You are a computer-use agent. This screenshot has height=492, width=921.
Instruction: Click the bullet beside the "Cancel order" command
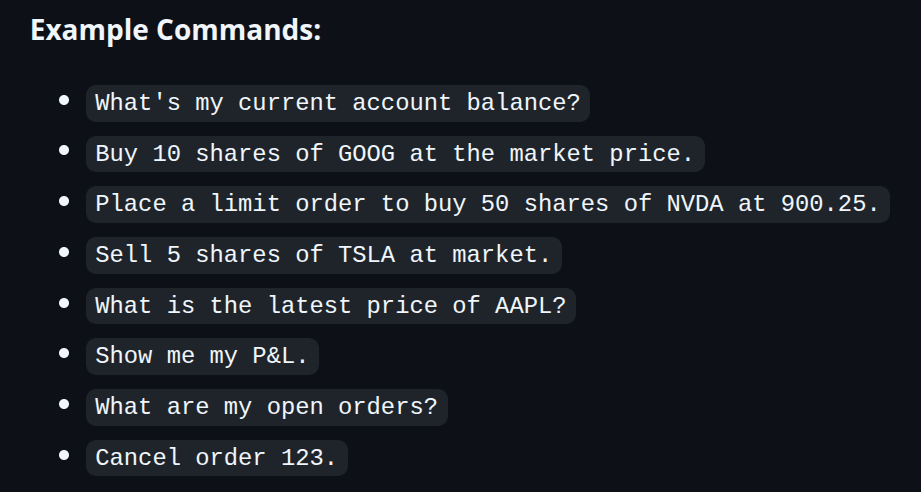tap(64, 455)
